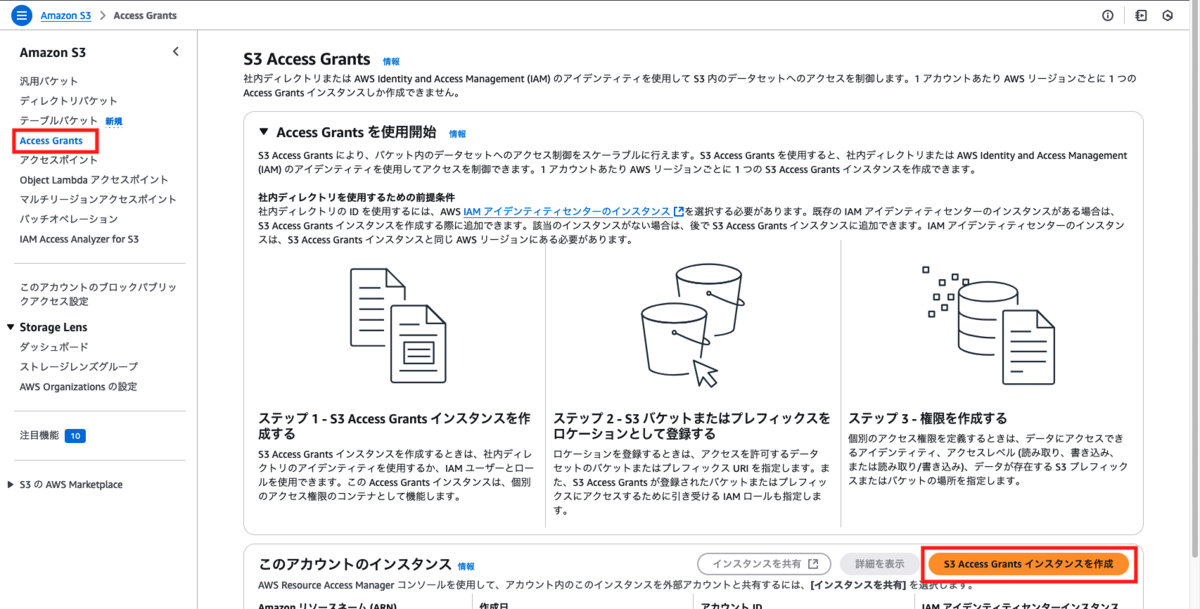Click 情報 link beside Access Grants を使用開始
This screenshot has height=609, width=1200.
click(x=457, y=134)
